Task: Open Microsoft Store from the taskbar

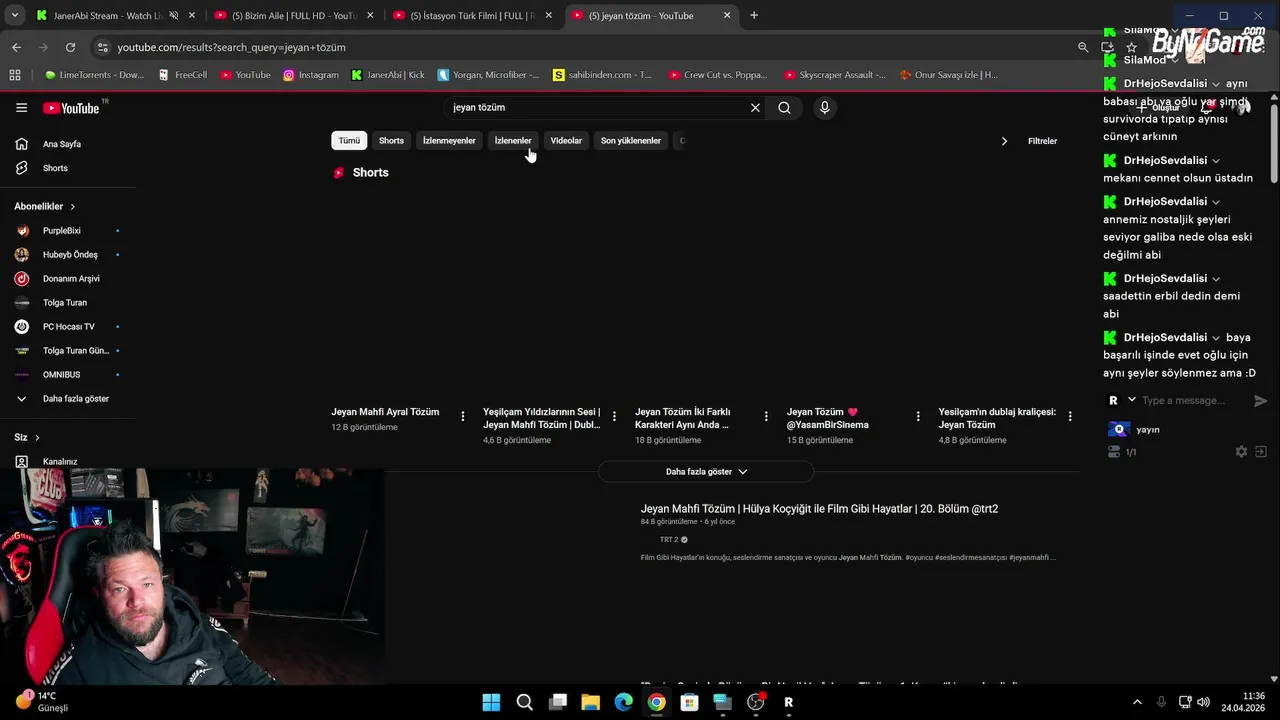Action: [689, 702]
